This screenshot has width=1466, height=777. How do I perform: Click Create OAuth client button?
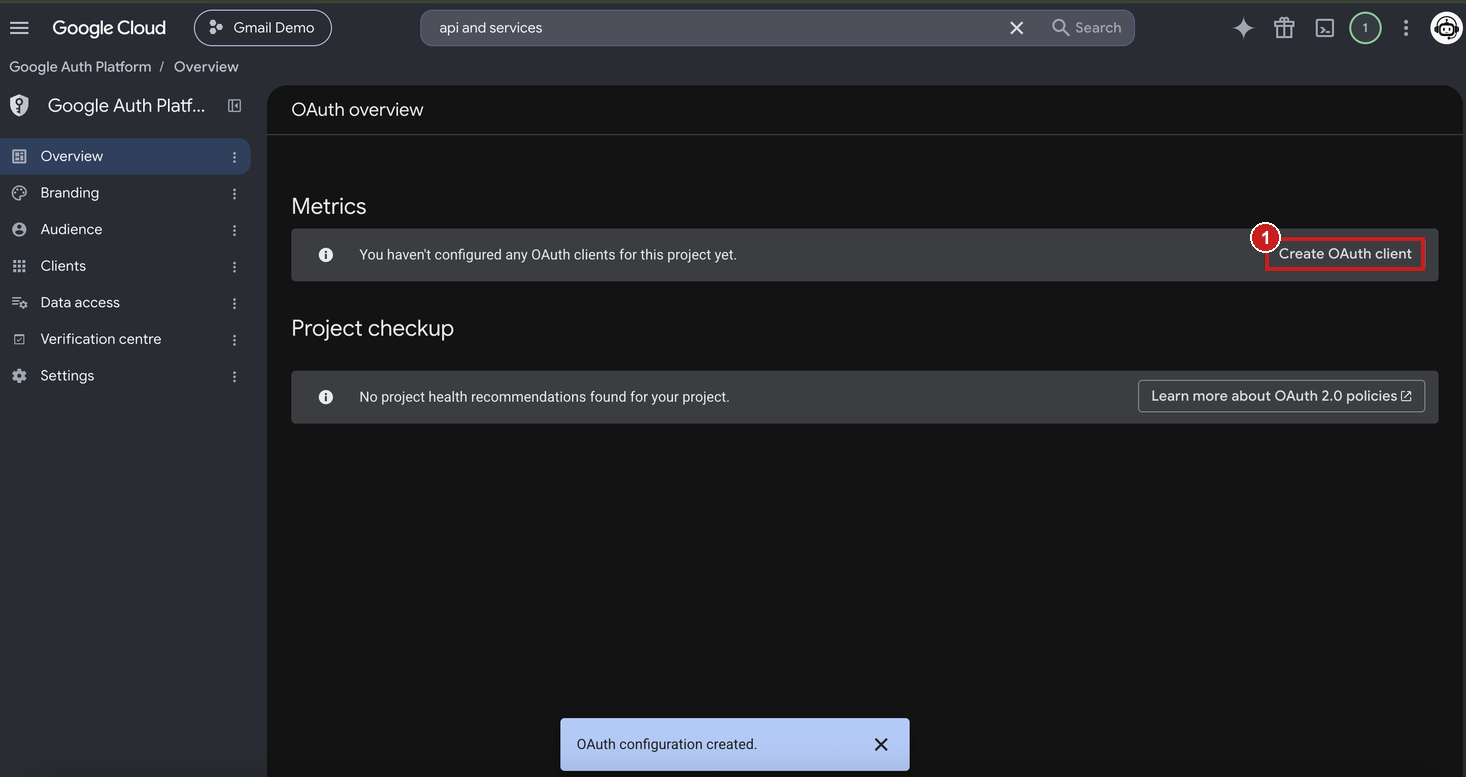coord(1345,254)
